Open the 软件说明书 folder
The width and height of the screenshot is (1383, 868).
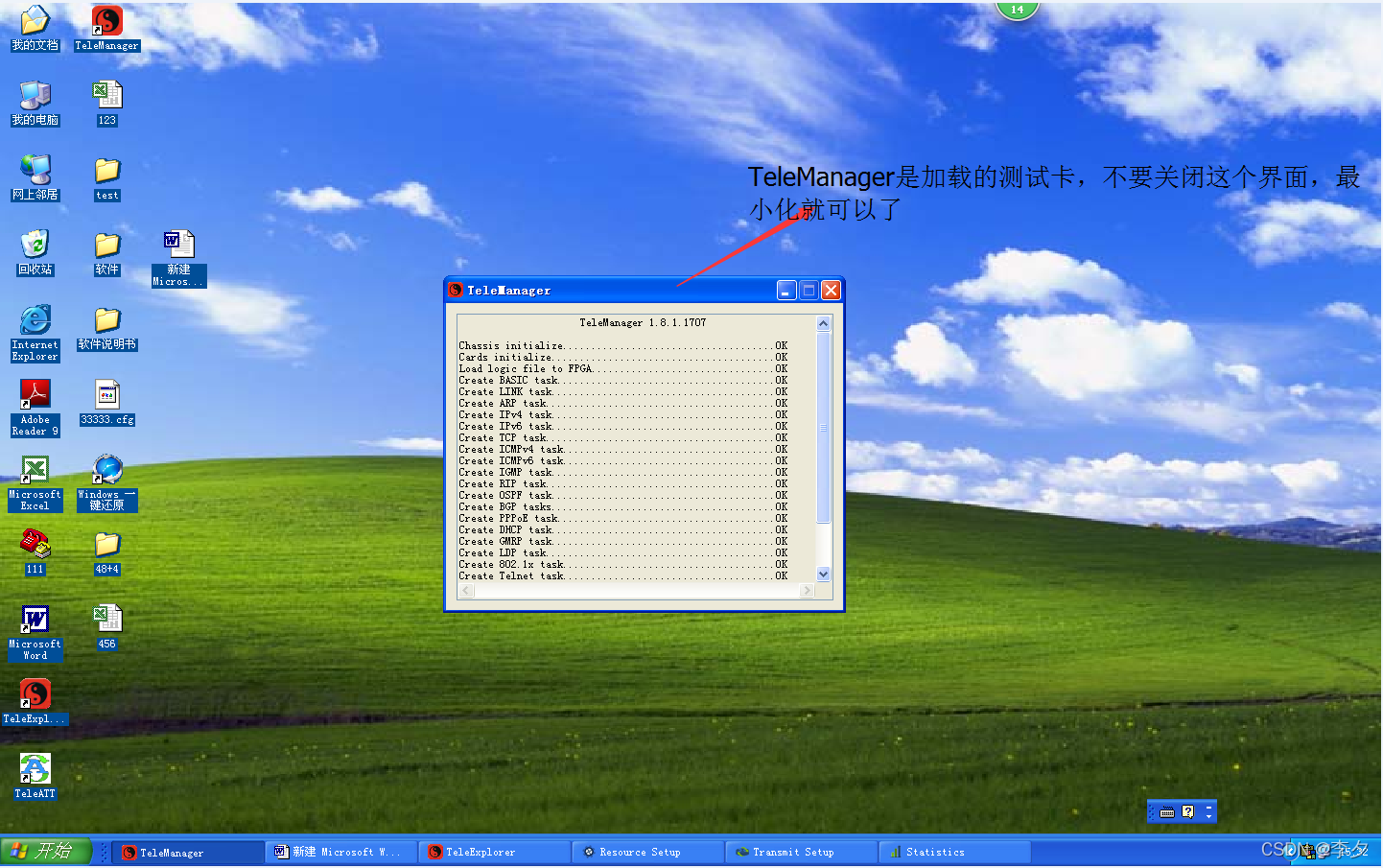click(x=106, y=326)
